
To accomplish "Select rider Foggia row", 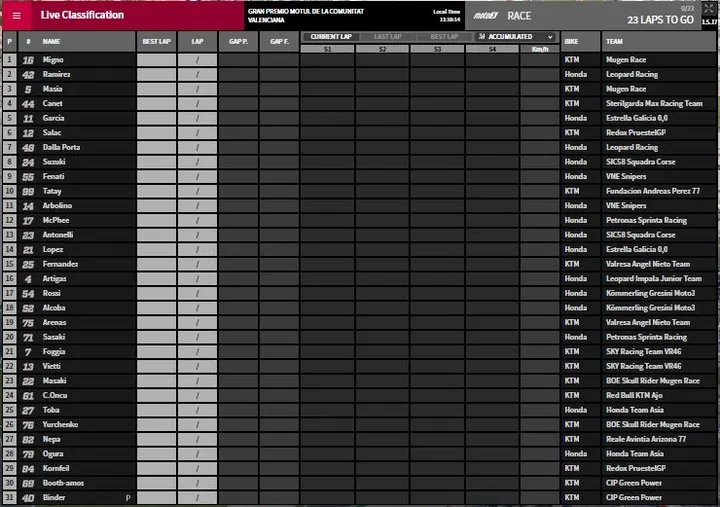I will tap(360, 352).
